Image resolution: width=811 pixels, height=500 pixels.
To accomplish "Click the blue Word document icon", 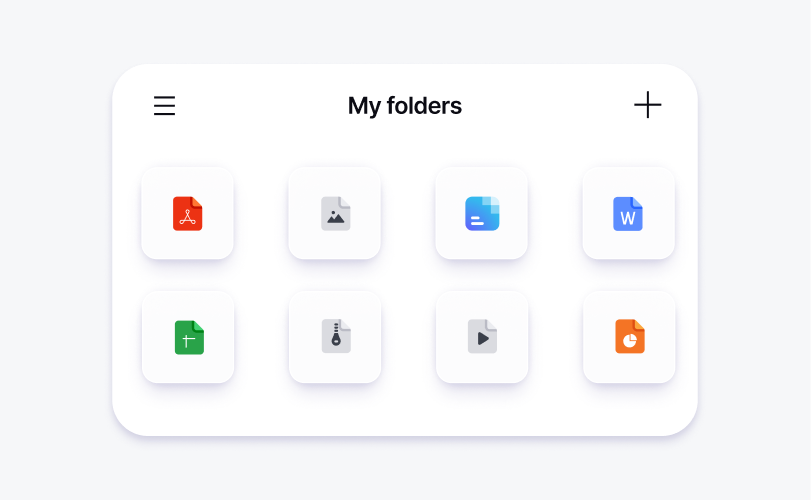I will 628,214.
